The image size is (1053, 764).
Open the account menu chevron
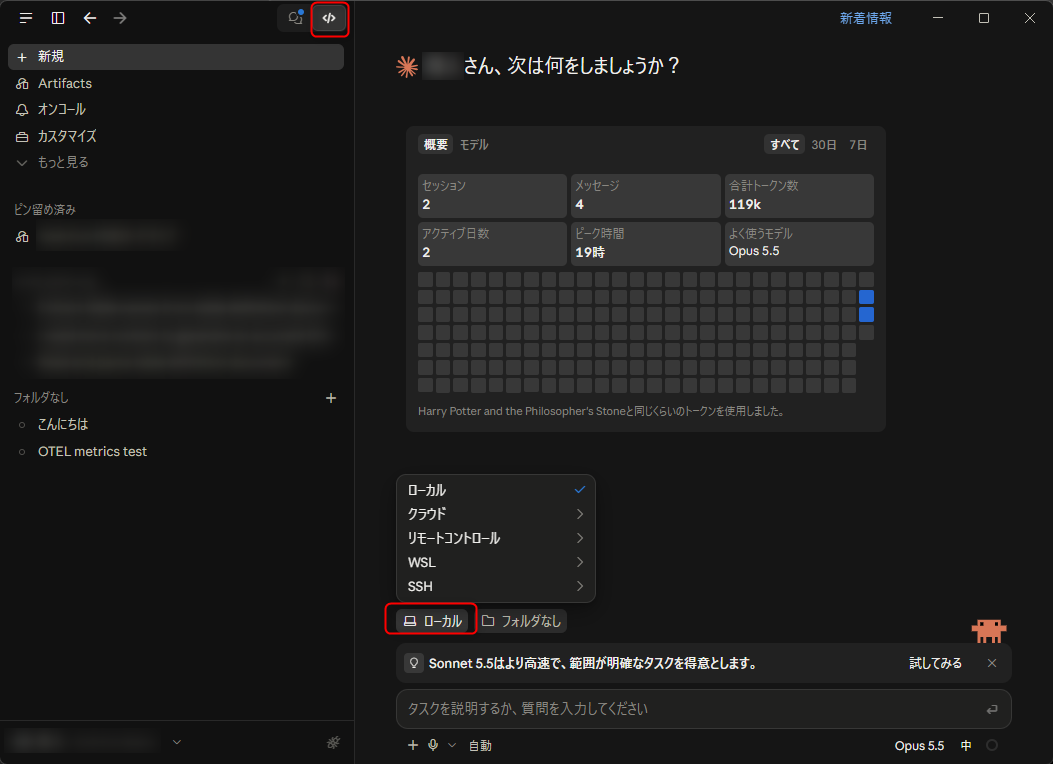click(177, 742)
